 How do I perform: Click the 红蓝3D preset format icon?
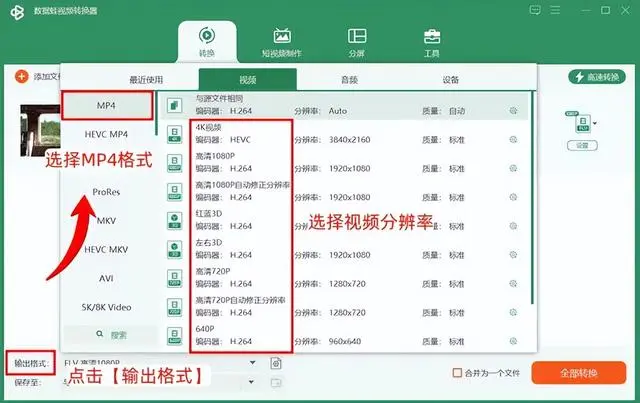coord(175,220)
